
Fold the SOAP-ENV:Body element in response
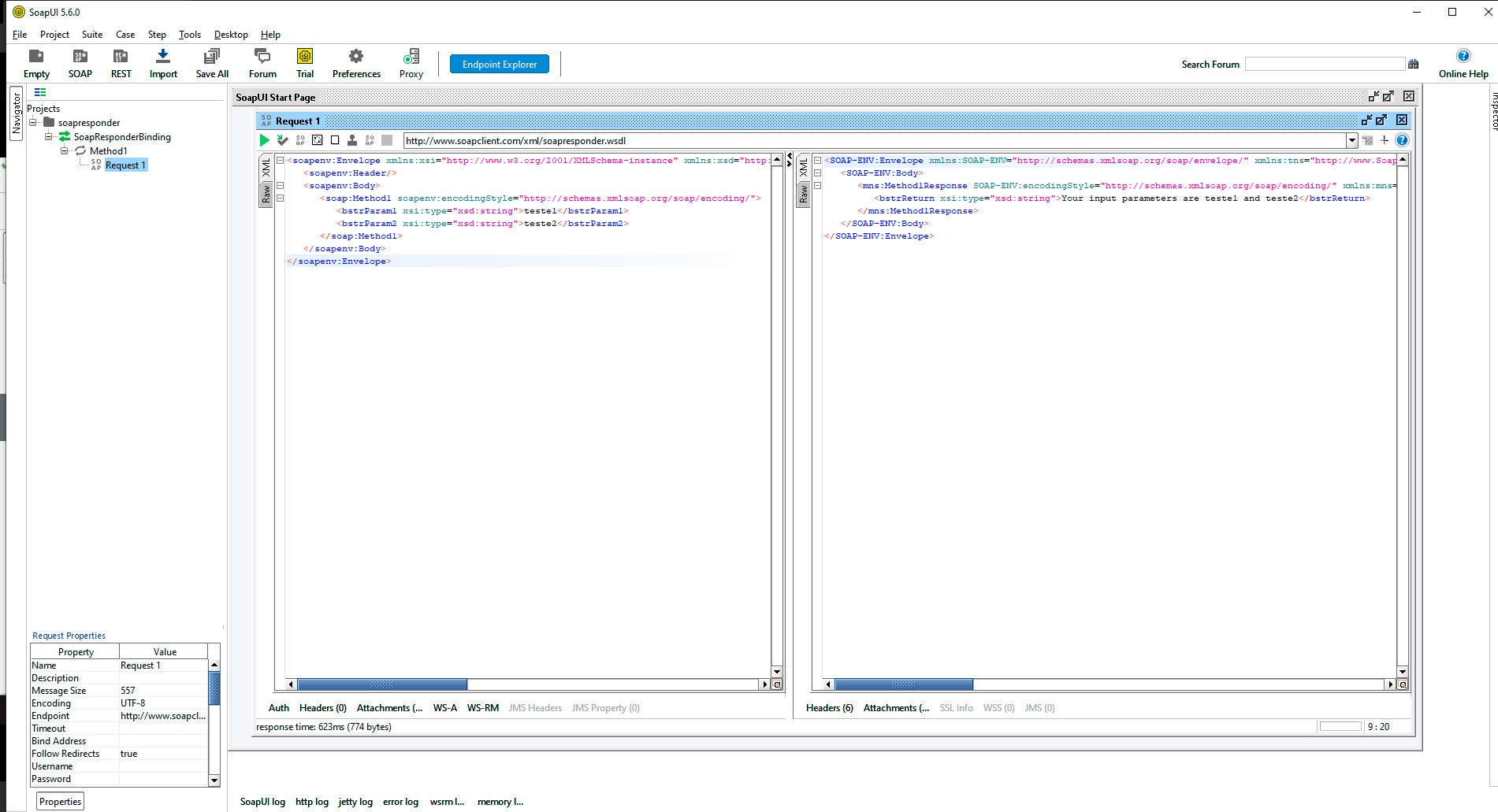tap(817, 173)
